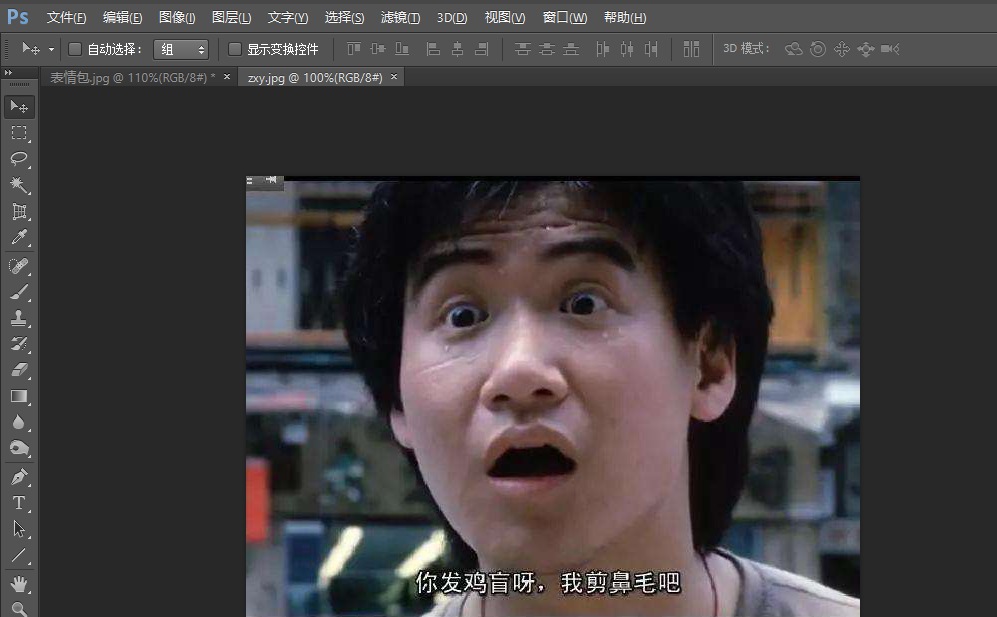Enable the 自动选择 checkbox
Image resolution: width=997 pixels, height=617 pixels.
click(74, 48)
